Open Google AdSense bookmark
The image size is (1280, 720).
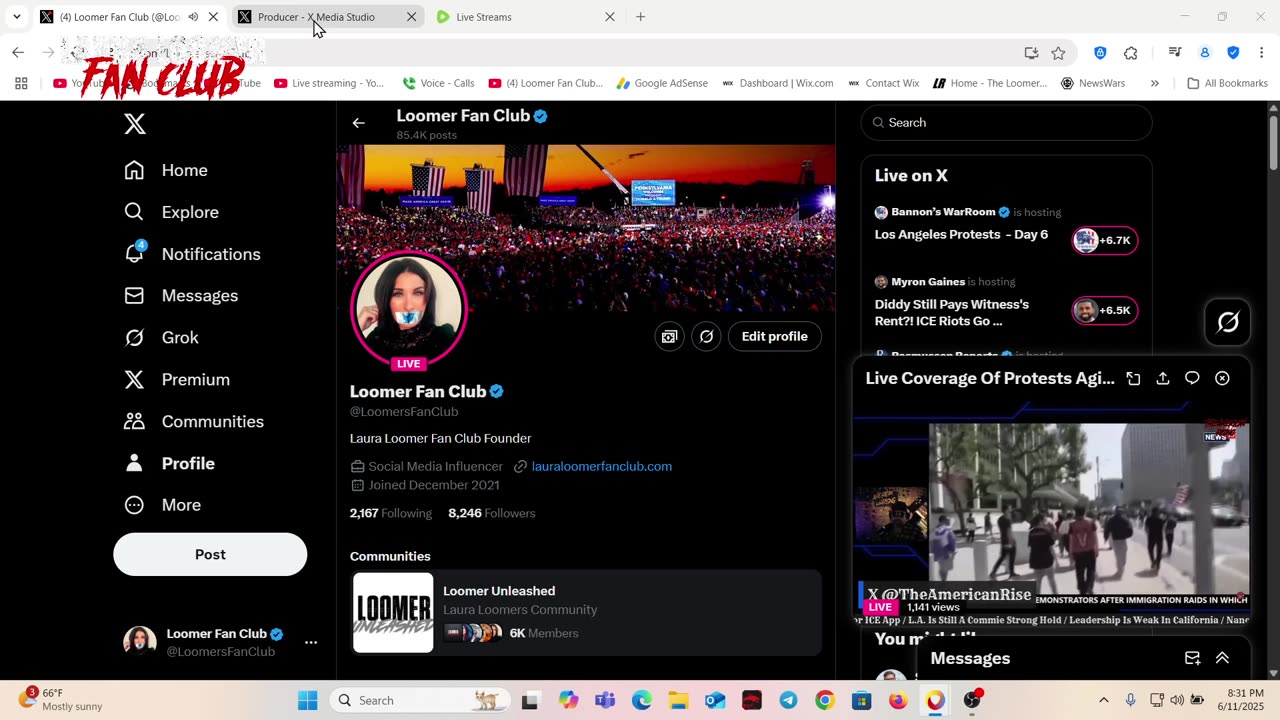pyautogui.click(x=662, y=83)
